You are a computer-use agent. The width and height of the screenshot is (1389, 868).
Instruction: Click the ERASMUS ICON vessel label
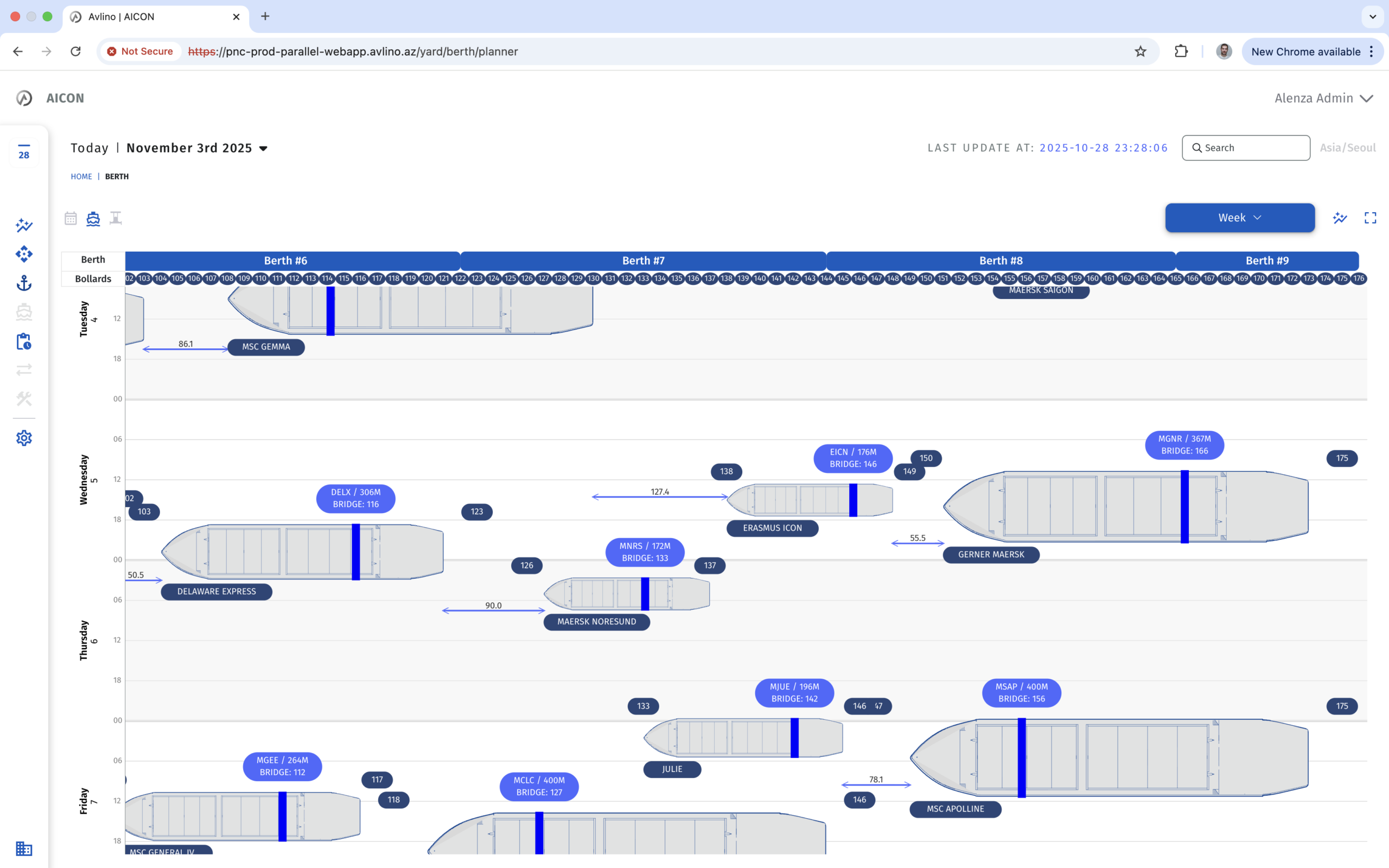772,528
